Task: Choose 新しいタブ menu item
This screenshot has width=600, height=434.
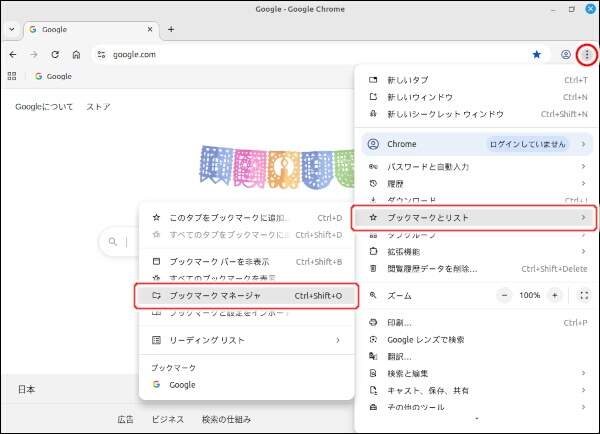Action: tap(478, 80)
